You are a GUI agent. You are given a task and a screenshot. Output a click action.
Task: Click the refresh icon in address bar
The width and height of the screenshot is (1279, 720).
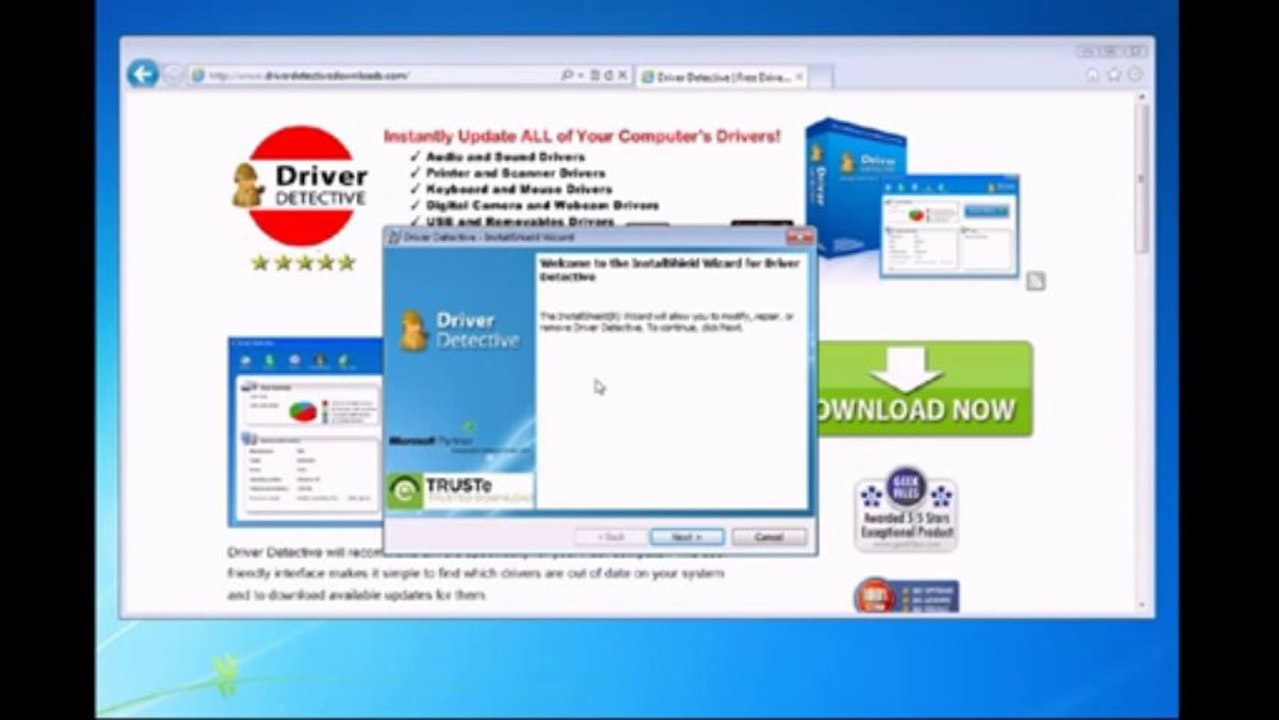(607, 75)
